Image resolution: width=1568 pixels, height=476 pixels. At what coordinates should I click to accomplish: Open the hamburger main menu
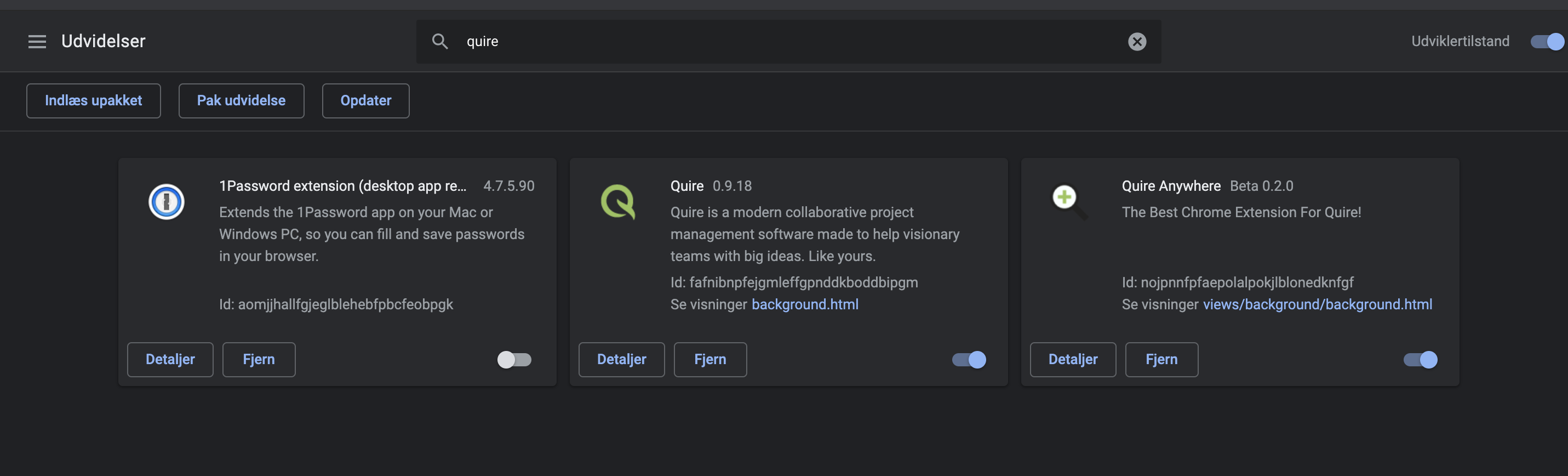(x=37, y=42)
